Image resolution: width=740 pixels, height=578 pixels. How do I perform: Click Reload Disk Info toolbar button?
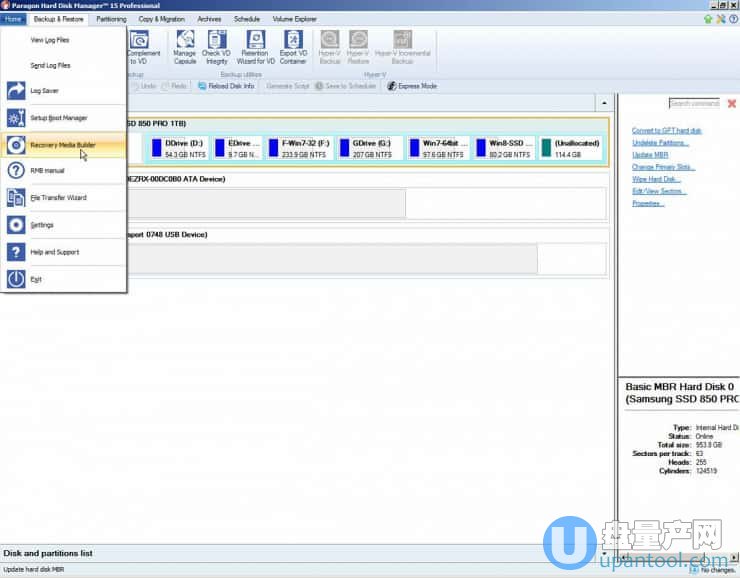pos(225,86)
